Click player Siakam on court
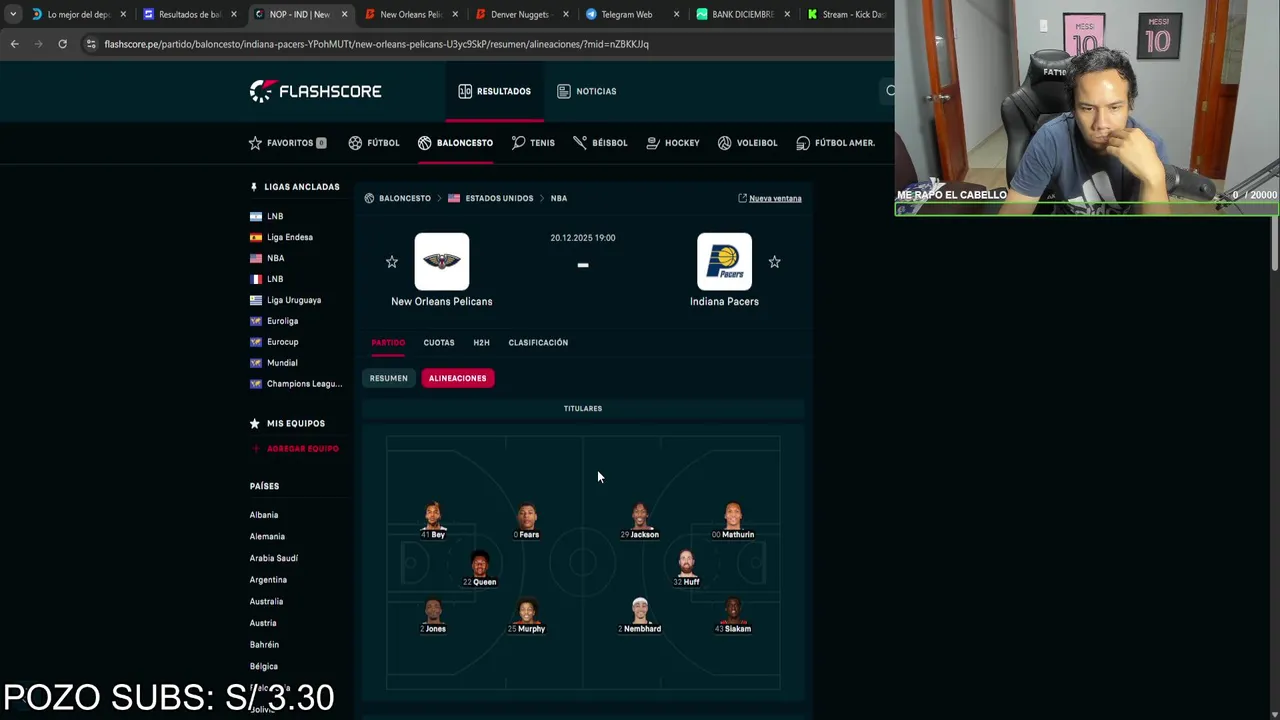Viewport: 1280px width, 720px height. pyautogui.click(x=733, y=615)
